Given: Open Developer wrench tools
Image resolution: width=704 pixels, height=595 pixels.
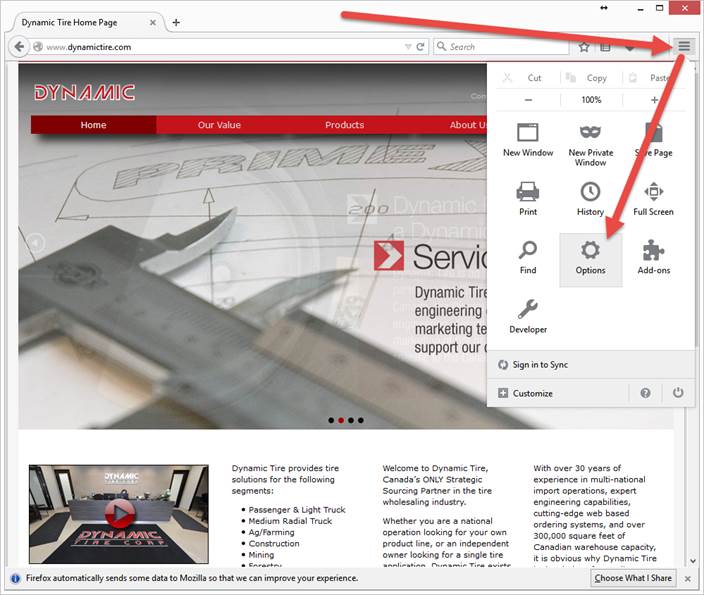Looking at the screenshot, I should point(528,316).
